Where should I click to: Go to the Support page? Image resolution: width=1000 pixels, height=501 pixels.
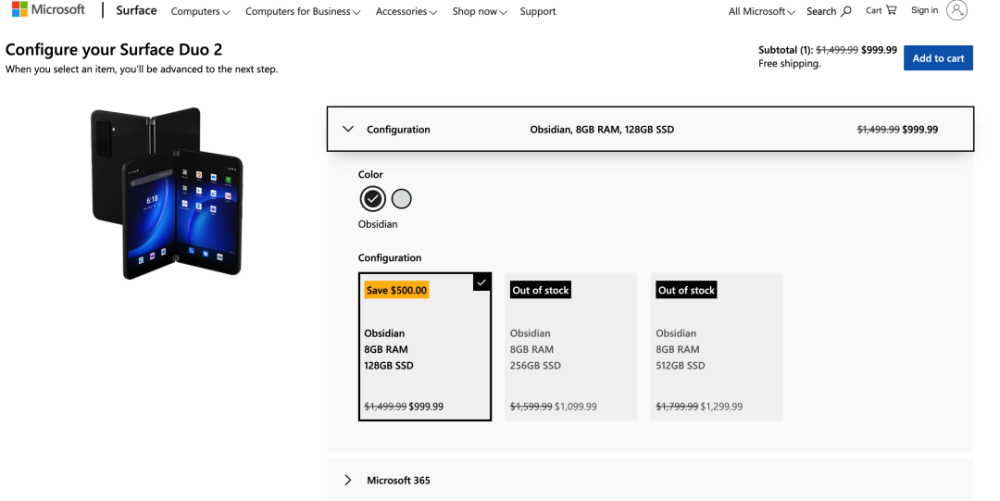click(x=538, y=12)
